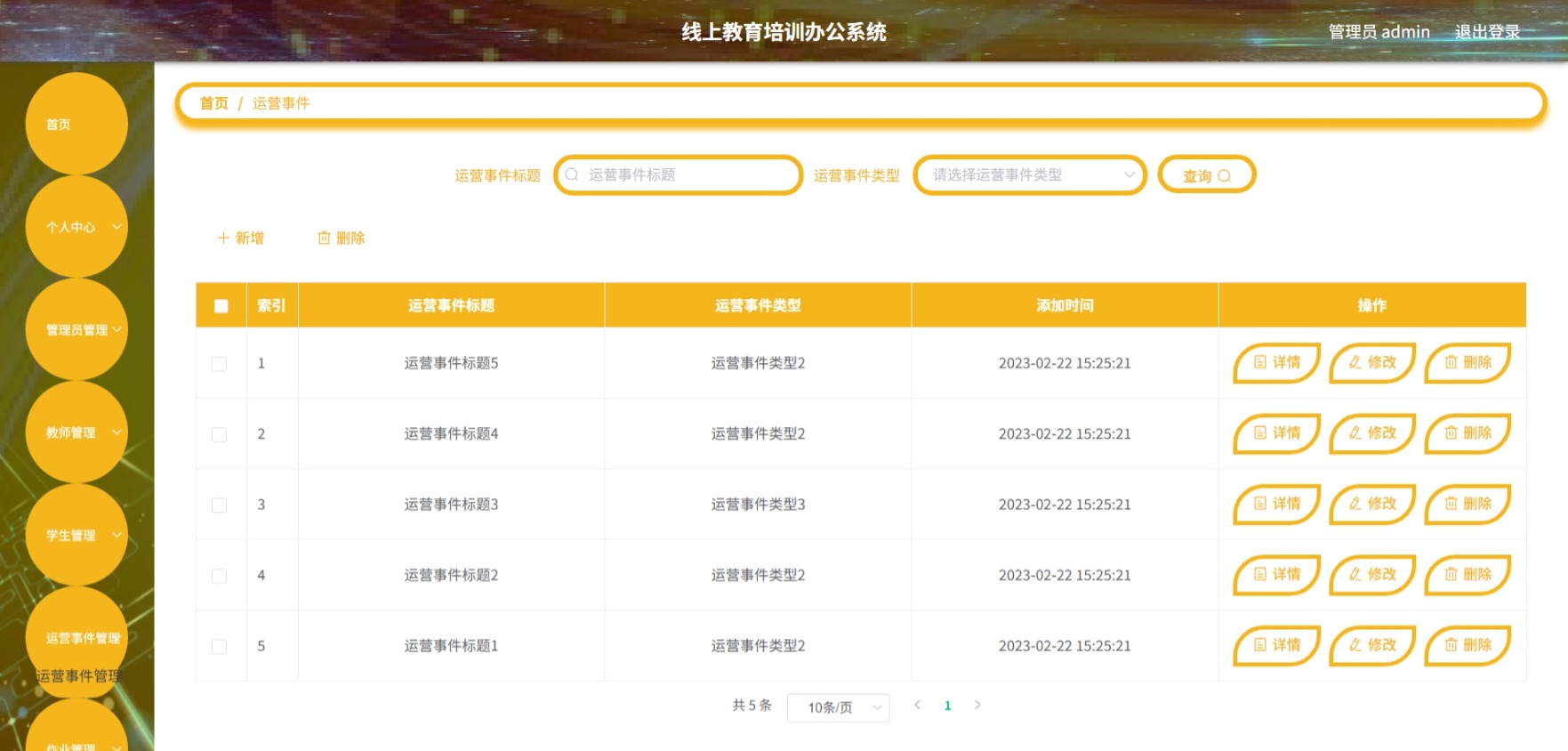The width and height of the screenshot is (1568, 751).
Task: Click cell 运营事件类型3
Action: (758, 505)
